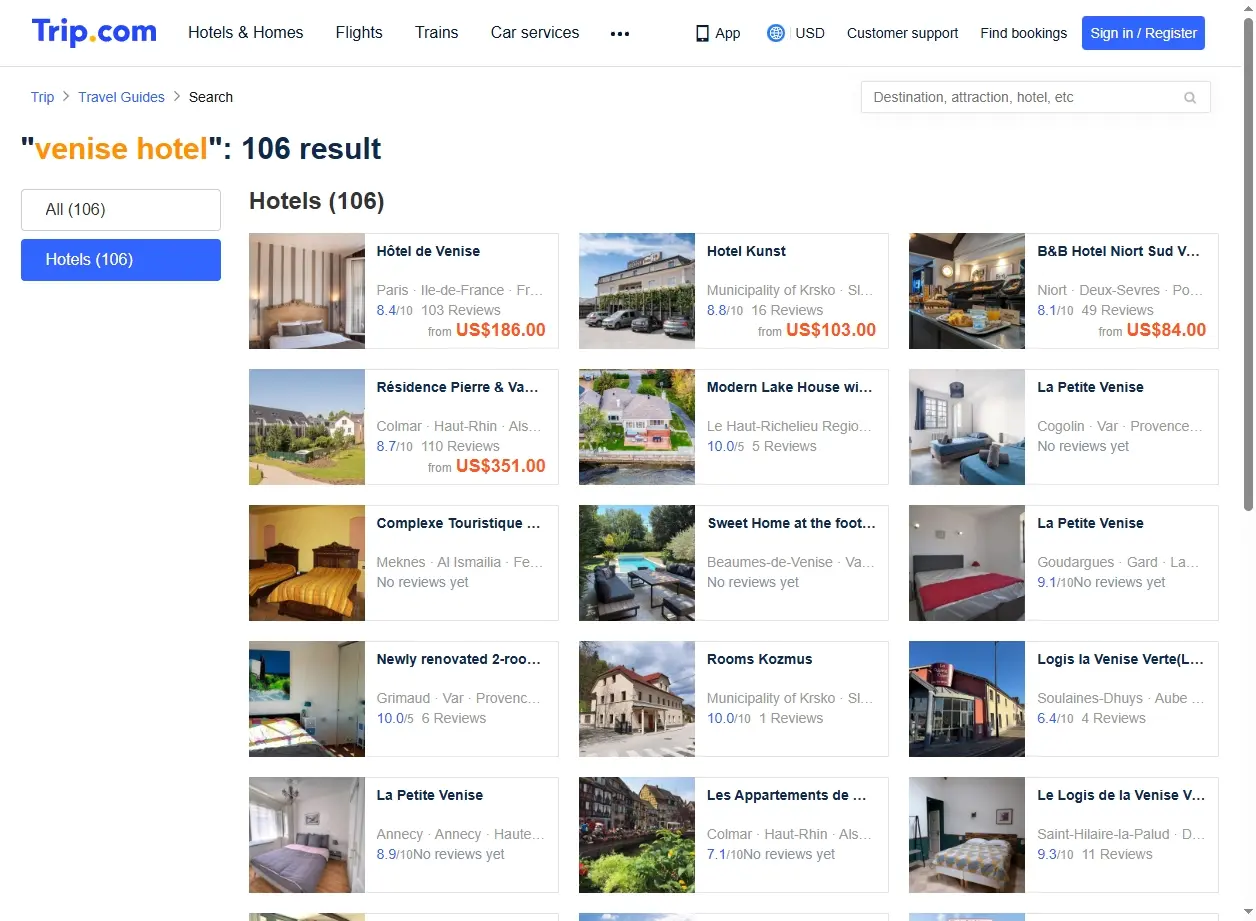Click Logis la Venise Verte(L... title
Screen dimensions: 1256x921
coord(1120,659)
